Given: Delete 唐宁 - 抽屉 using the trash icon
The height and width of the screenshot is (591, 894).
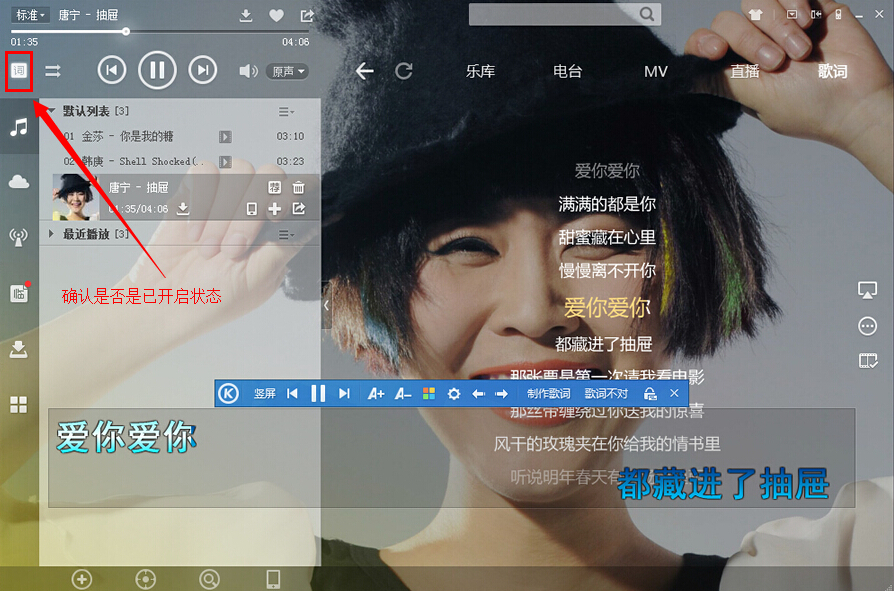Looking at the screenshot, I should pos(298,187).
